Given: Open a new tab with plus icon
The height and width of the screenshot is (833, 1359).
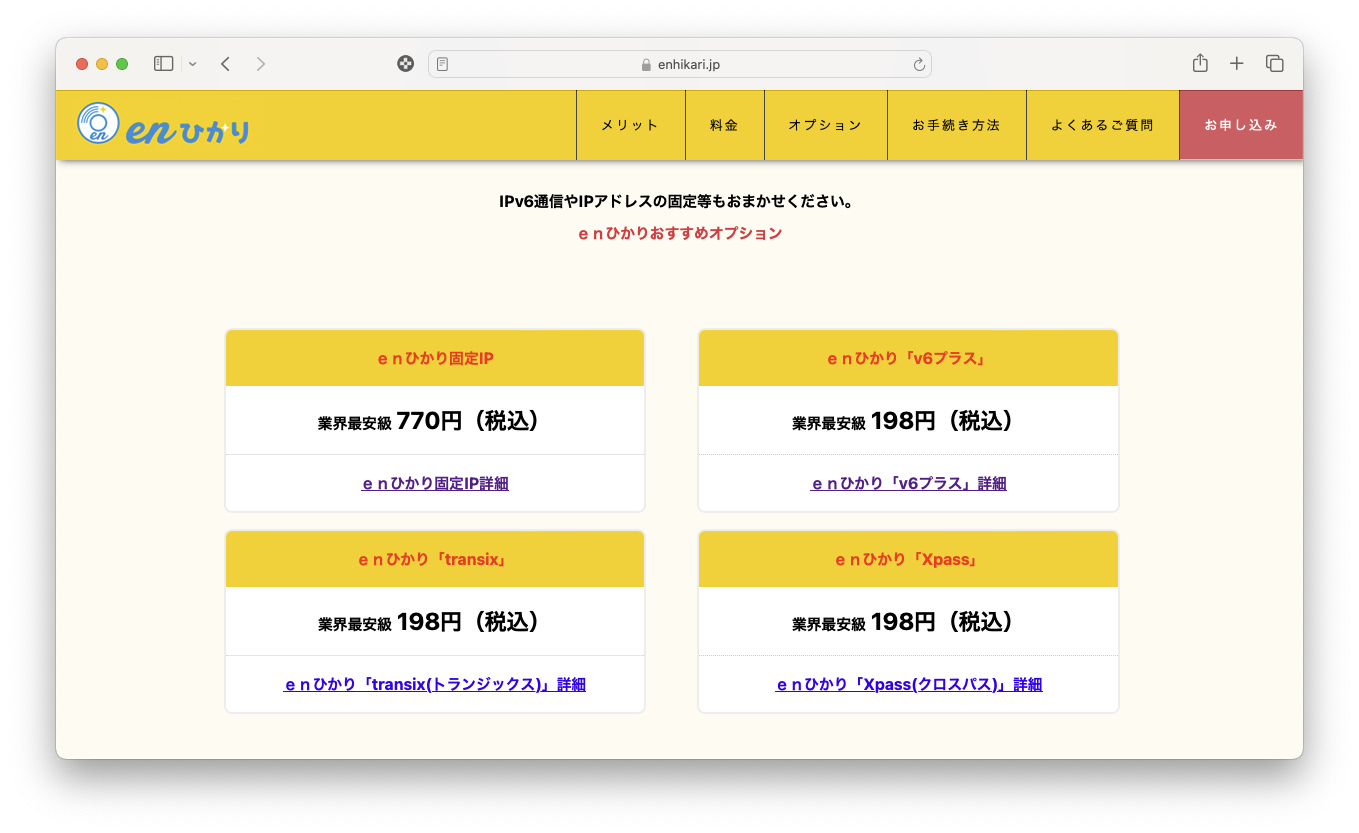Looking at the screenshot, I should click(1237, 64).
